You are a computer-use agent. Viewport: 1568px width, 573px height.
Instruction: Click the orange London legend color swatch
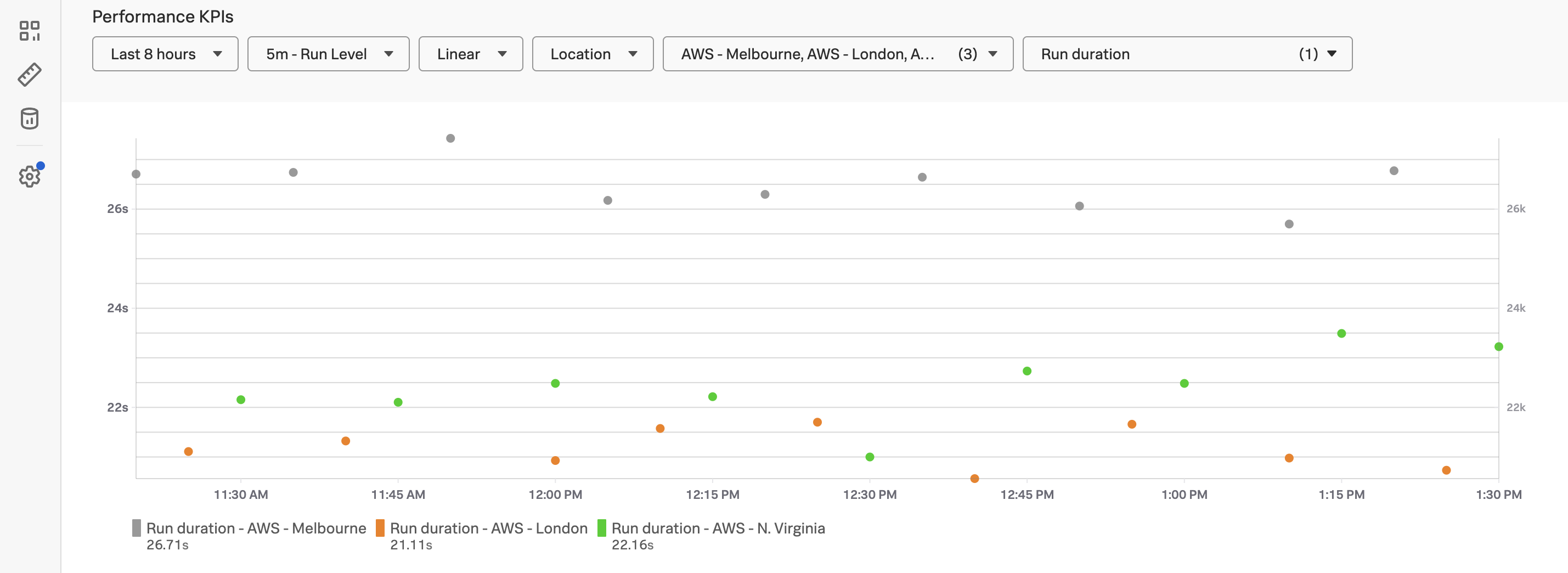380,528
